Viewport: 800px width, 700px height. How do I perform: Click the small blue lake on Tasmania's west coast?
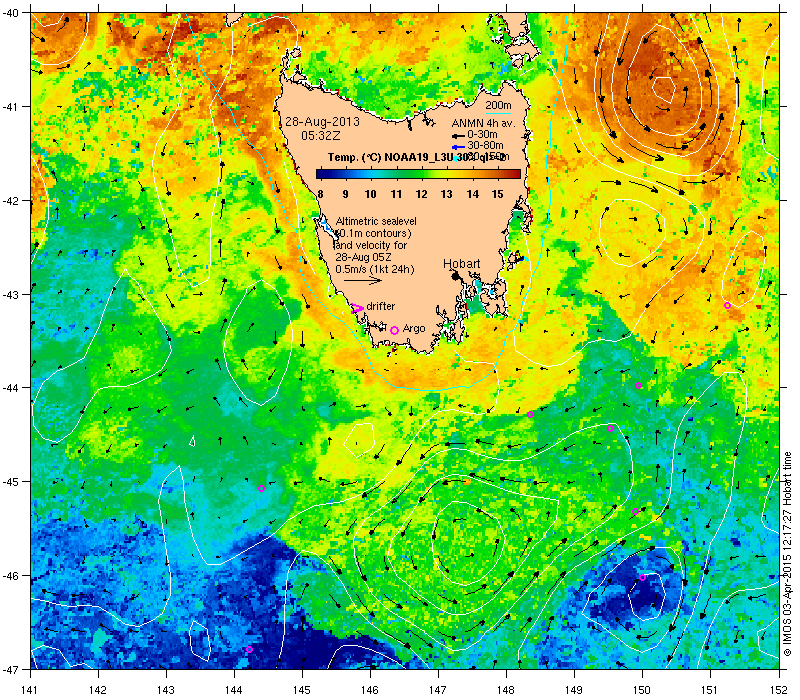click(x=327, y=226)
